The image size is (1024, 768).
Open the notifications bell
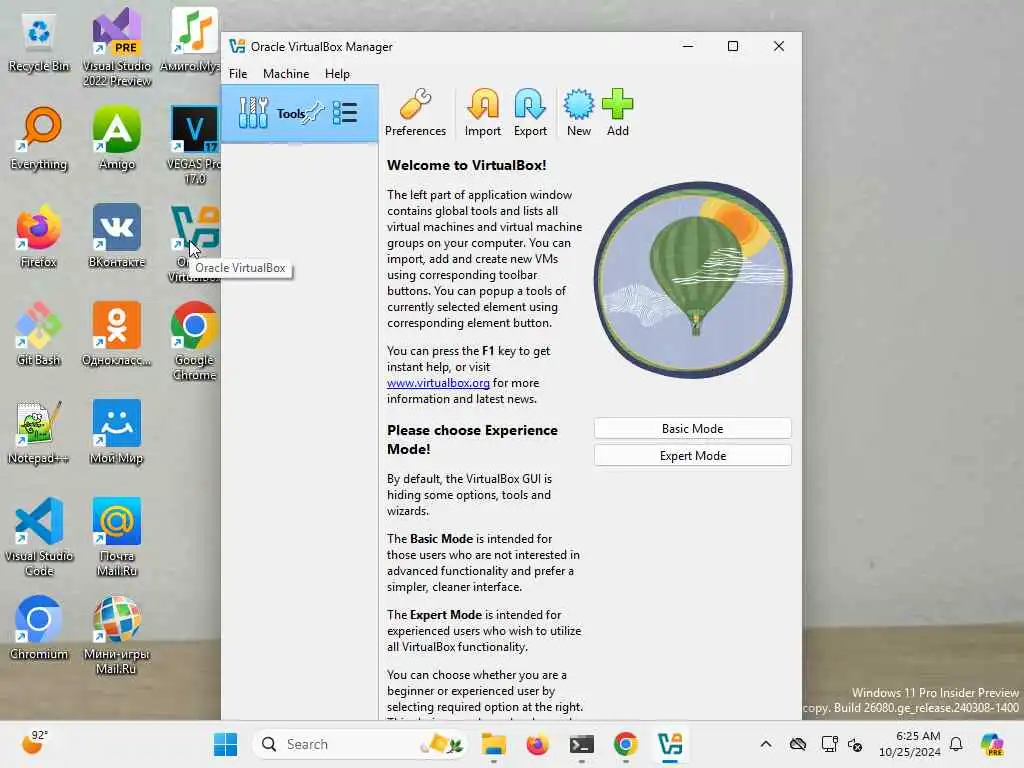coord(956,744)
